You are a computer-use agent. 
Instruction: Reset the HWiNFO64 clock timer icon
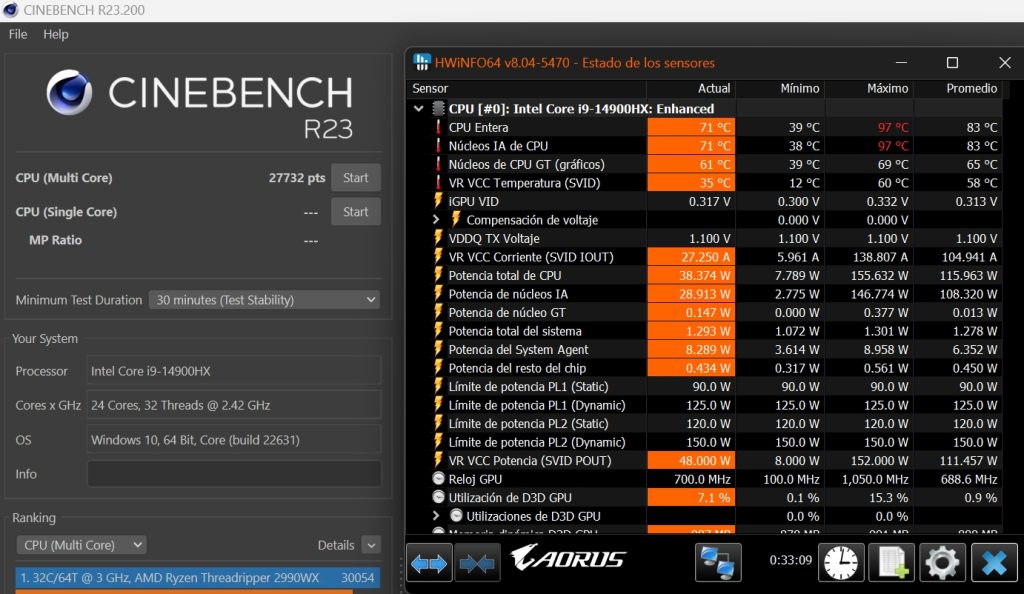point(840,562)
